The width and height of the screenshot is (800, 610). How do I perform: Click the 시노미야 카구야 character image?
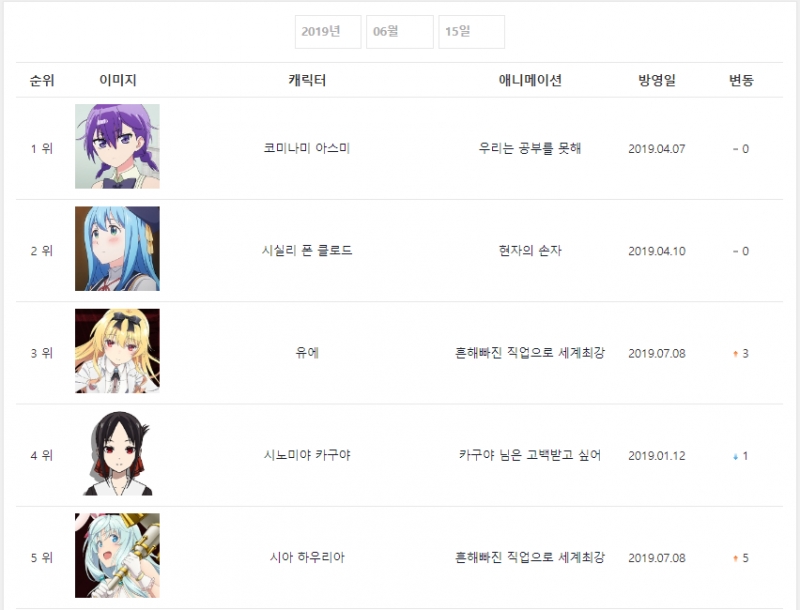[x=117, y=453]
